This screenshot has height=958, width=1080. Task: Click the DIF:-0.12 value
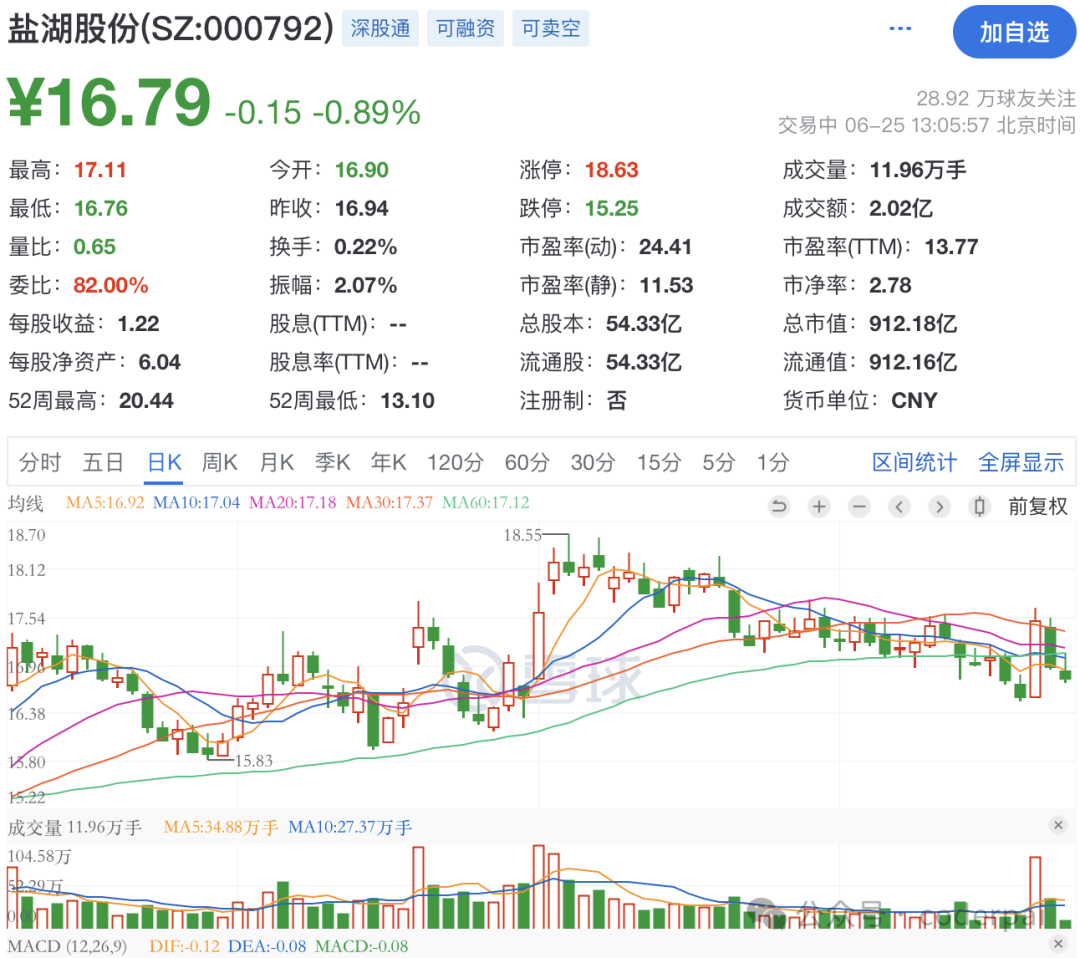click(x=185, y=946)
